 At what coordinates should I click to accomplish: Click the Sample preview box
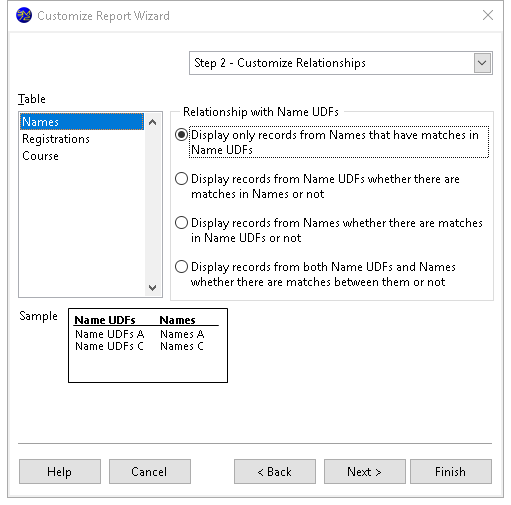pyautogui.click(x=148, y=345)
